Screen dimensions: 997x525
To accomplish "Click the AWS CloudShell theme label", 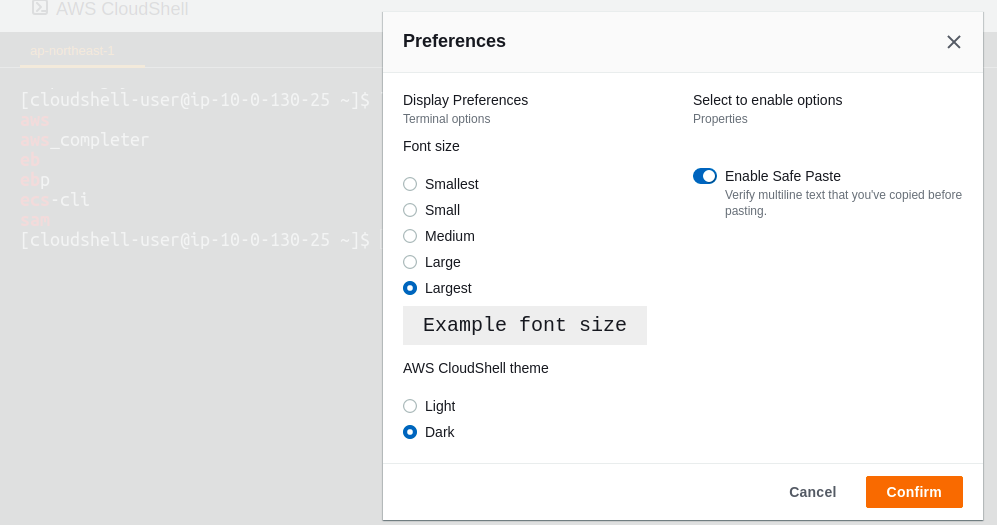I will tap(476, 368).
